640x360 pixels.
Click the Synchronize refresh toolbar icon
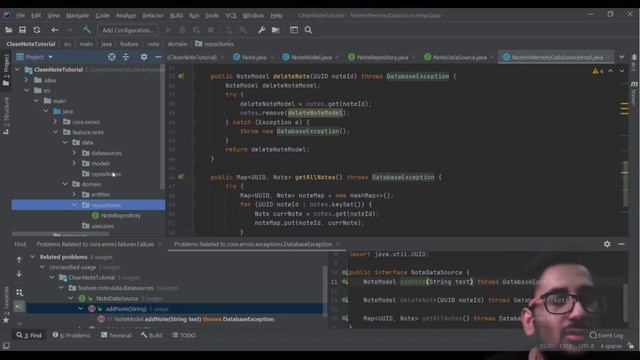click(37, 30)
